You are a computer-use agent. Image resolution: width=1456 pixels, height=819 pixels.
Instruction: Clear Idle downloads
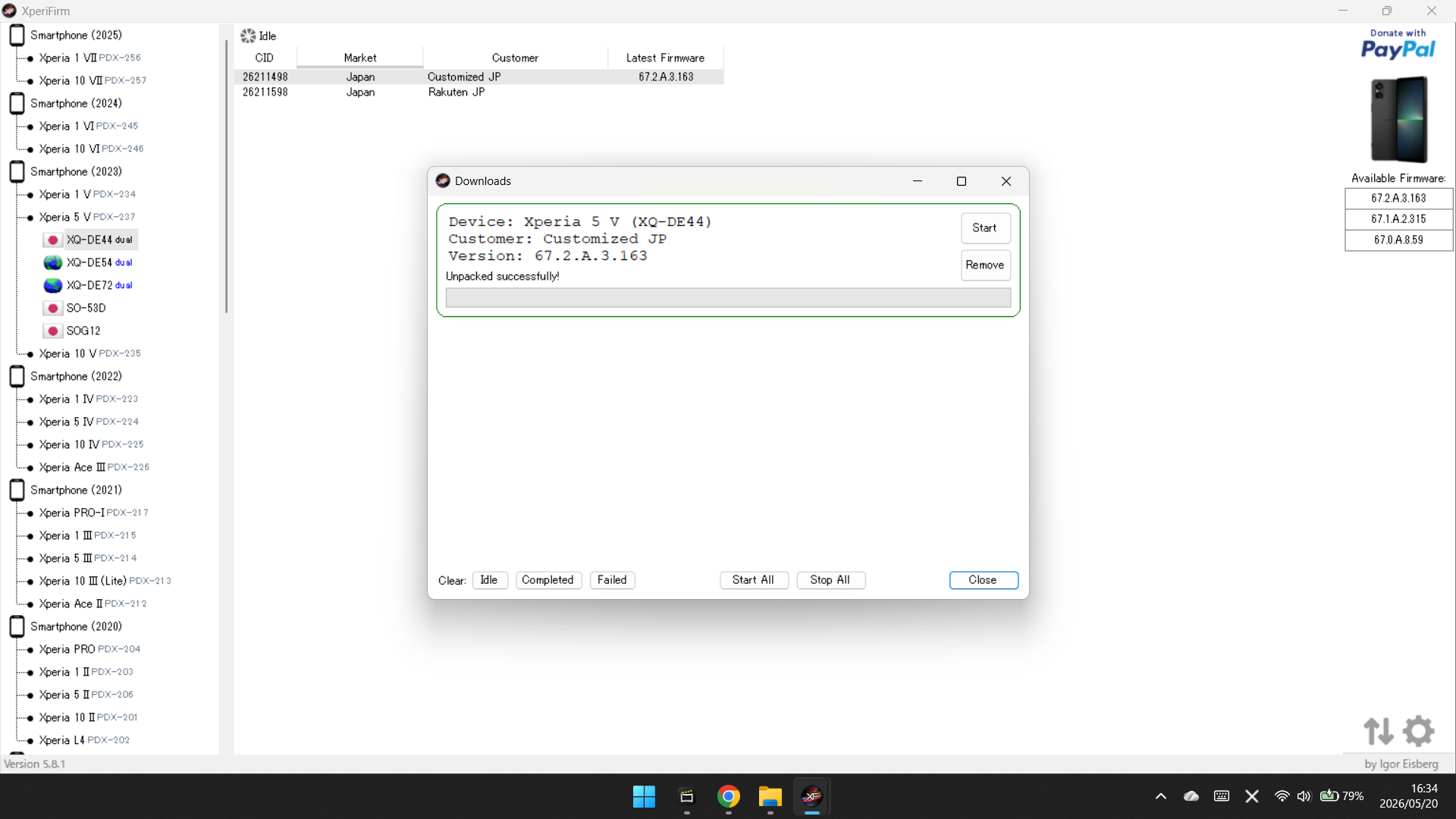click(x=489, y=580)
